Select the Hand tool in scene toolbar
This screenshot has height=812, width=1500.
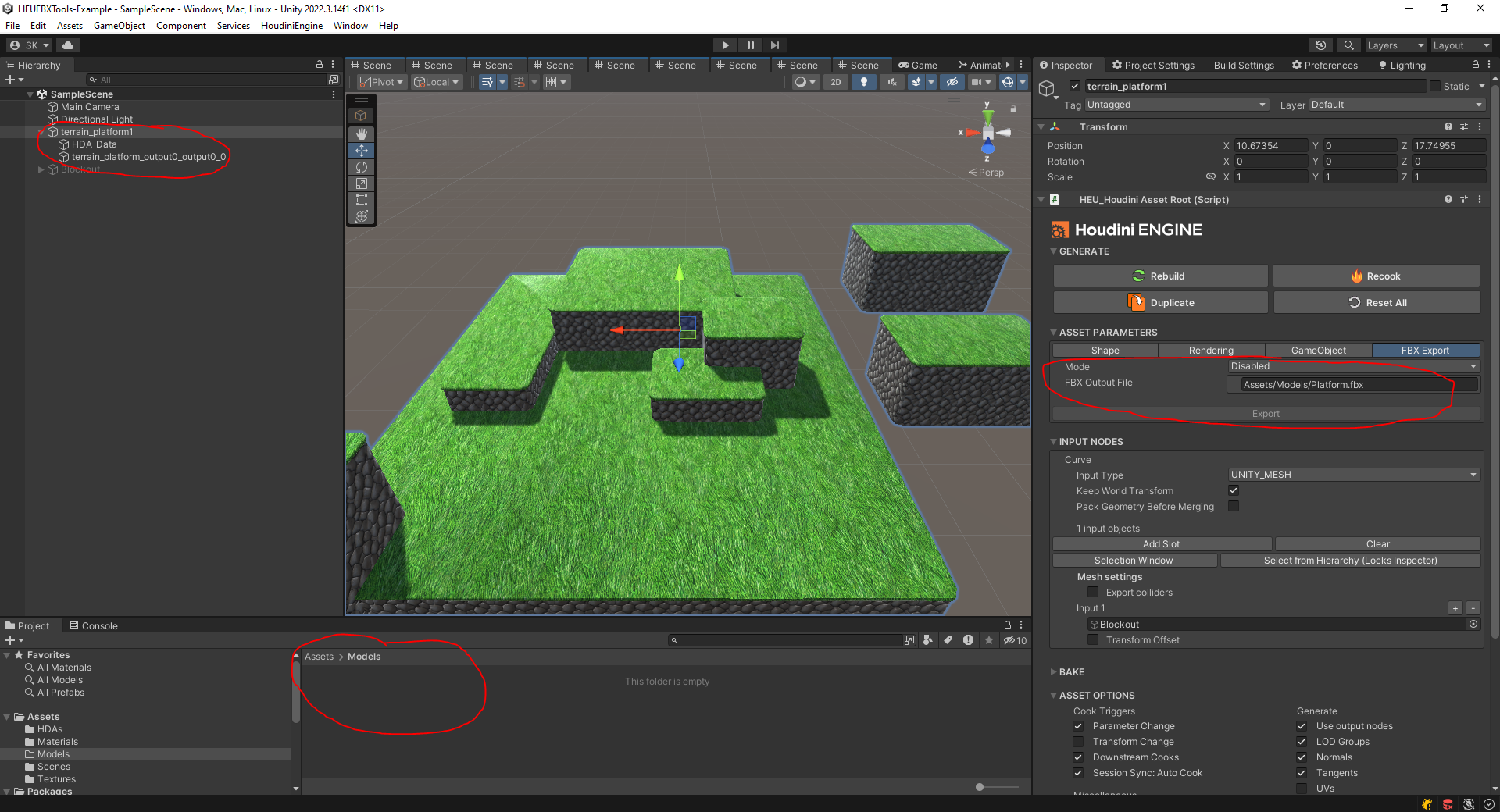361,134
